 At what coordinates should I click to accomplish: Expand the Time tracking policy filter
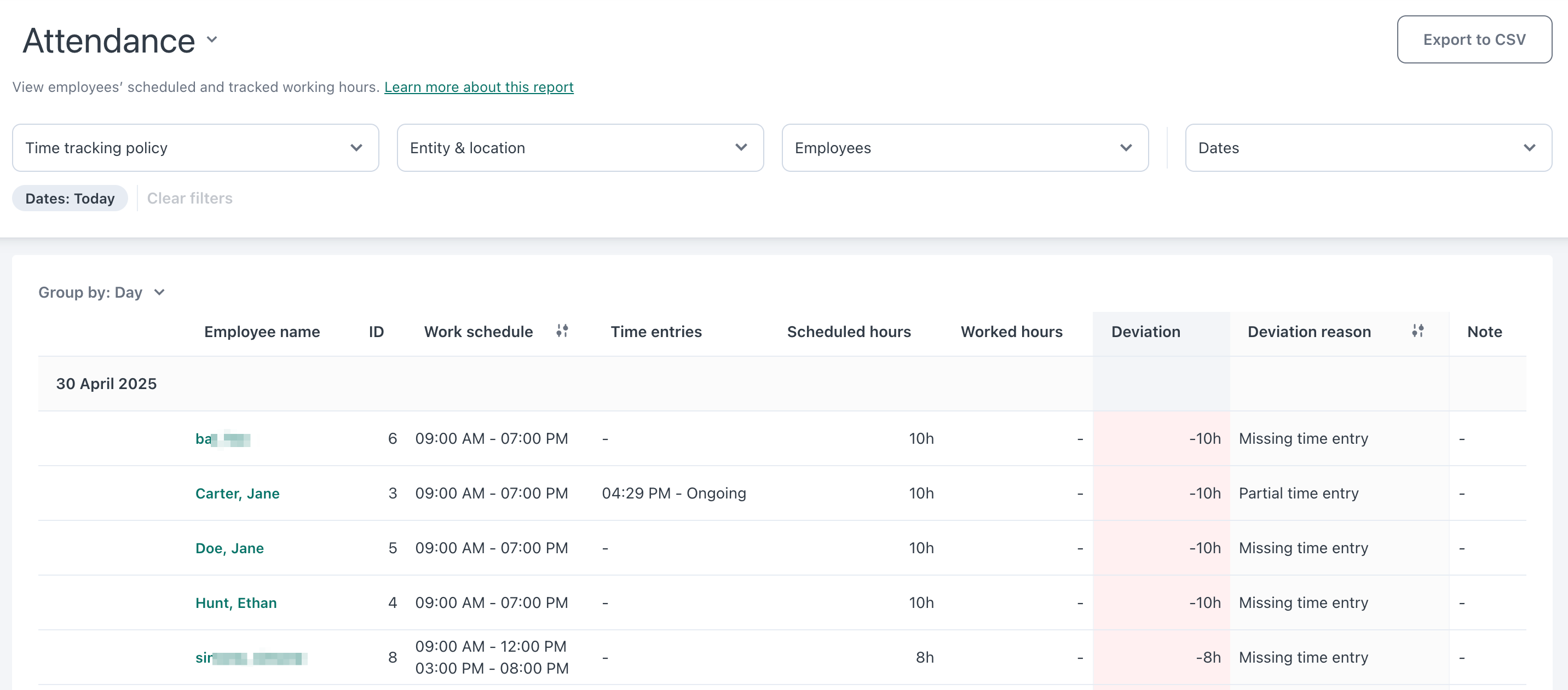pos(195,148)
